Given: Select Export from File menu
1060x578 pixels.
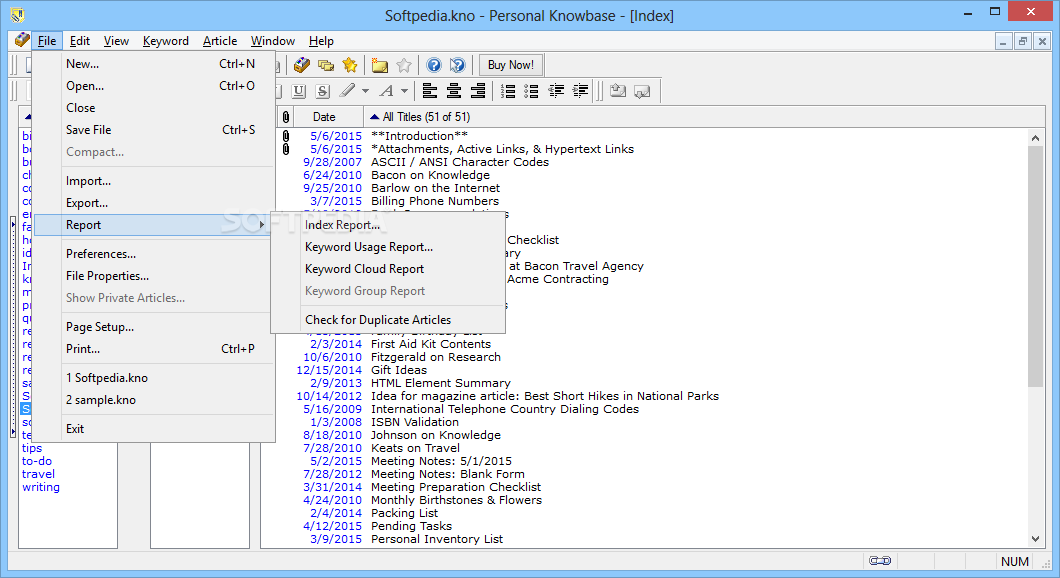Looking at the screenshot, I should pos(153,203).
